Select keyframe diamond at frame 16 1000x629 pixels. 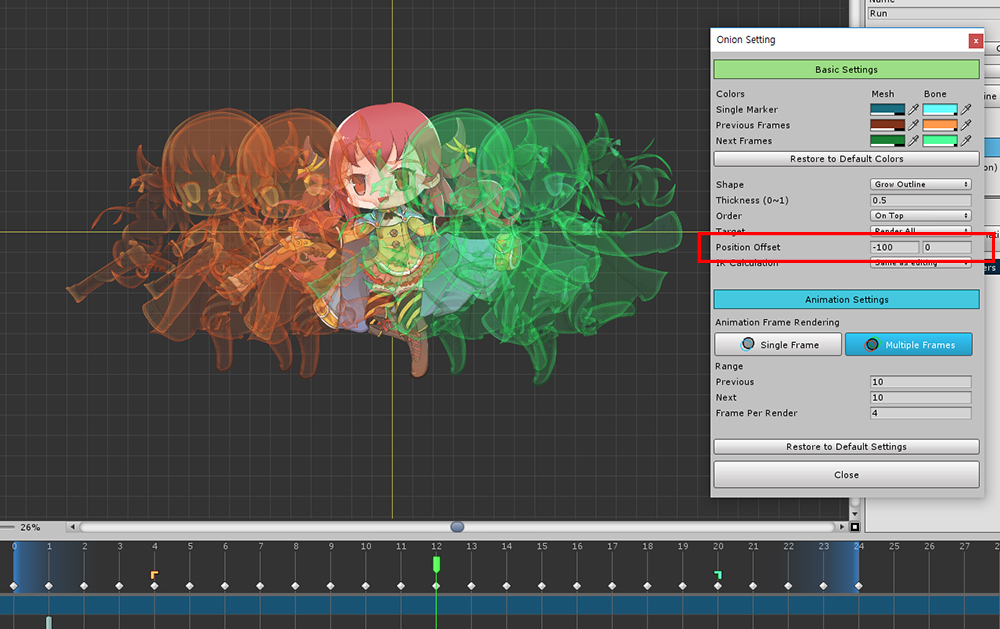coord(577,586)
